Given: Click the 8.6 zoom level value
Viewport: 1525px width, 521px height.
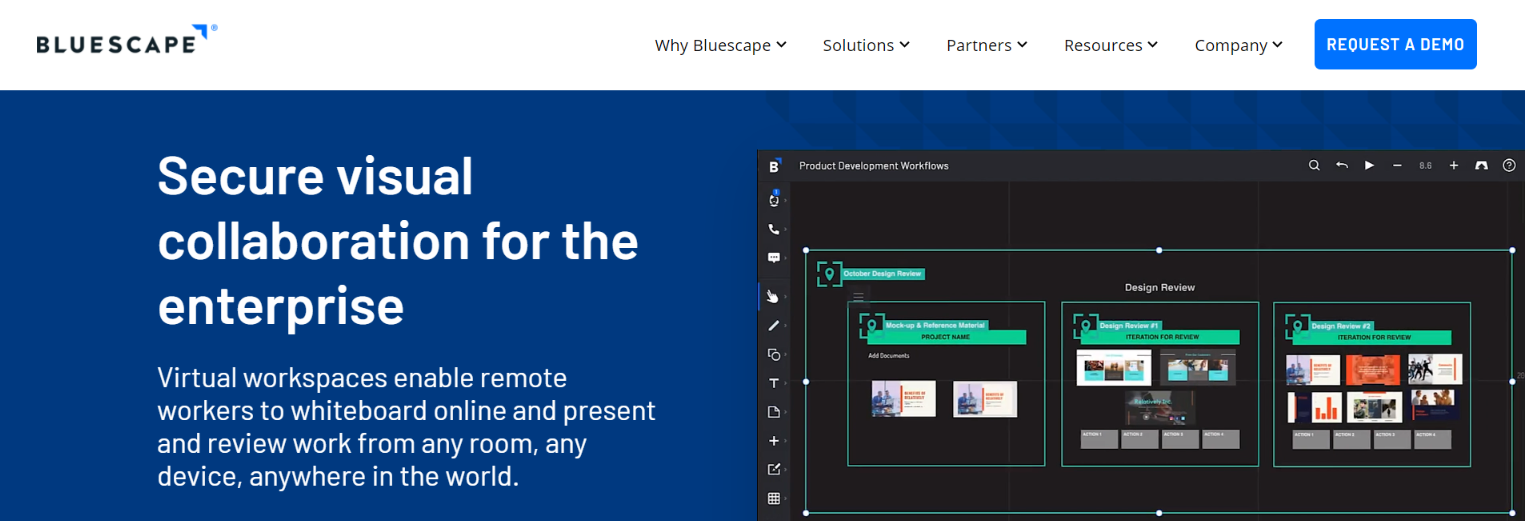Looking at the screenshot, I should [1425, 166].
